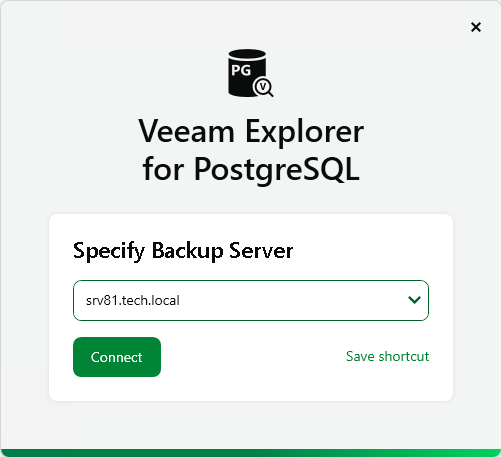
Task: Dismiss the window using the X icon
Action: pyautogui.click(x=476, y=27)
